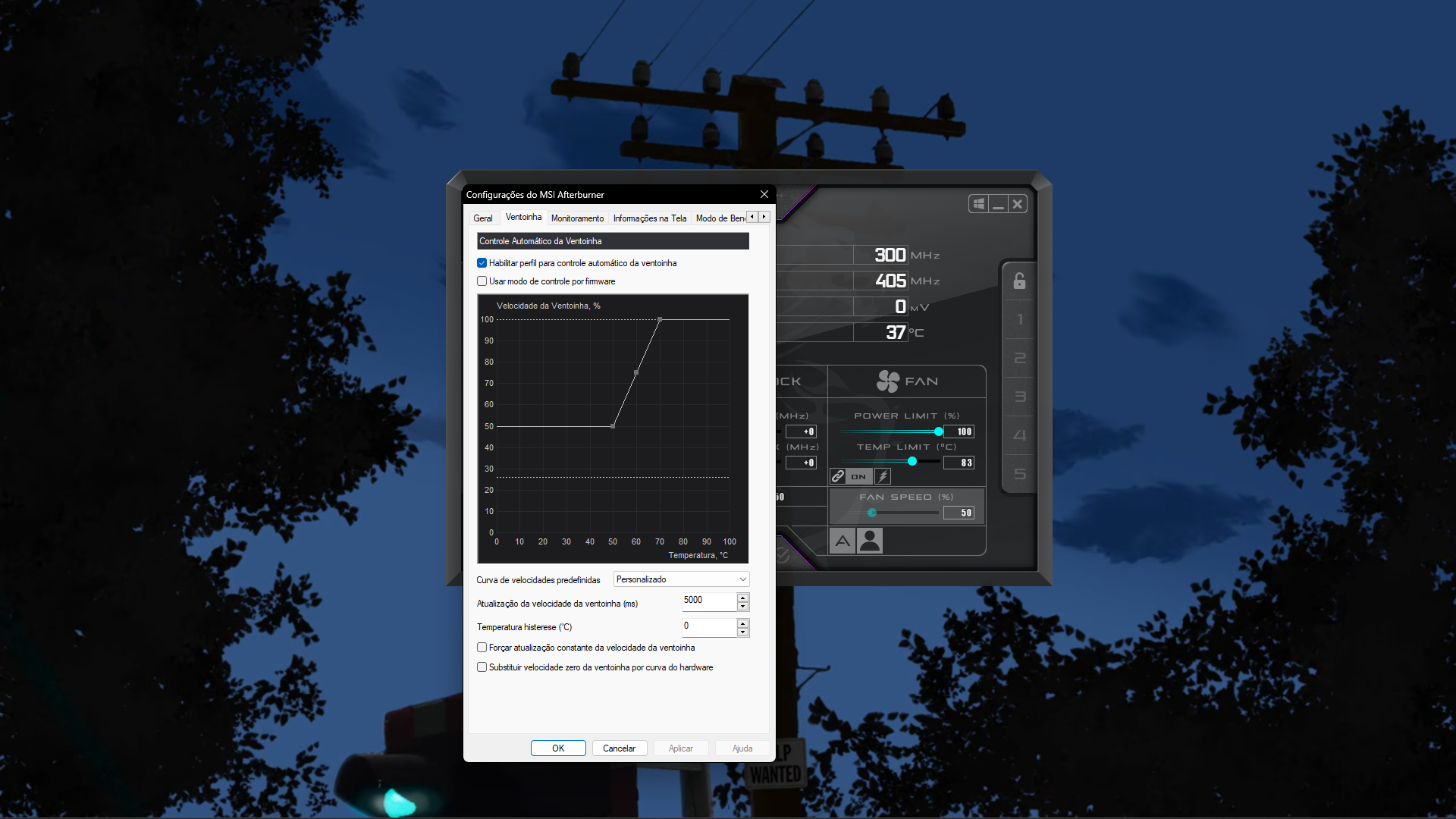1456x819 pixels.
Task: Uncheck Habilitar perfil para controle automático da ventoinha
Action: click(482, 263)
